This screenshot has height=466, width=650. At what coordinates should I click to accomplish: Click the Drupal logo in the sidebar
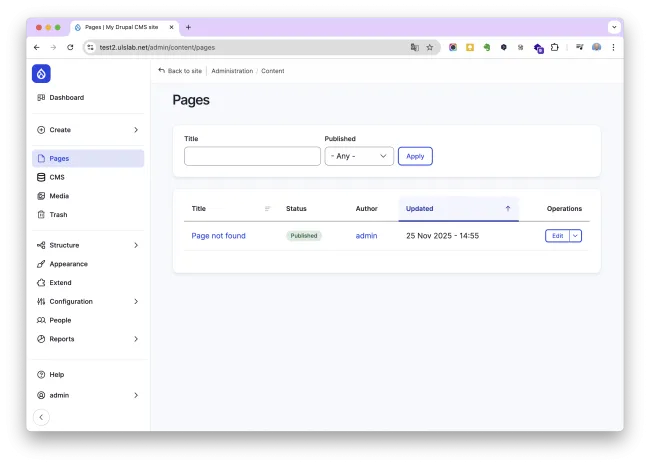[x=41, y=74]
